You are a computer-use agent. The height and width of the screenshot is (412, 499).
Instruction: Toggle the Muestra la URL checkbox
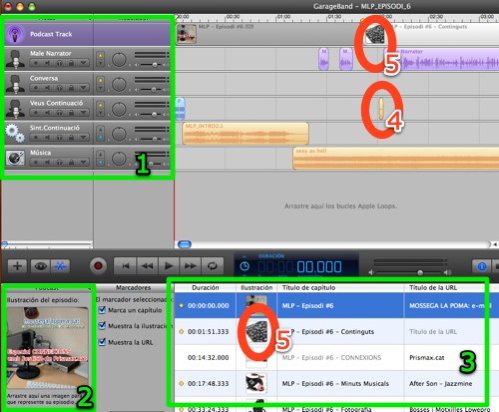tap(102, 342)
